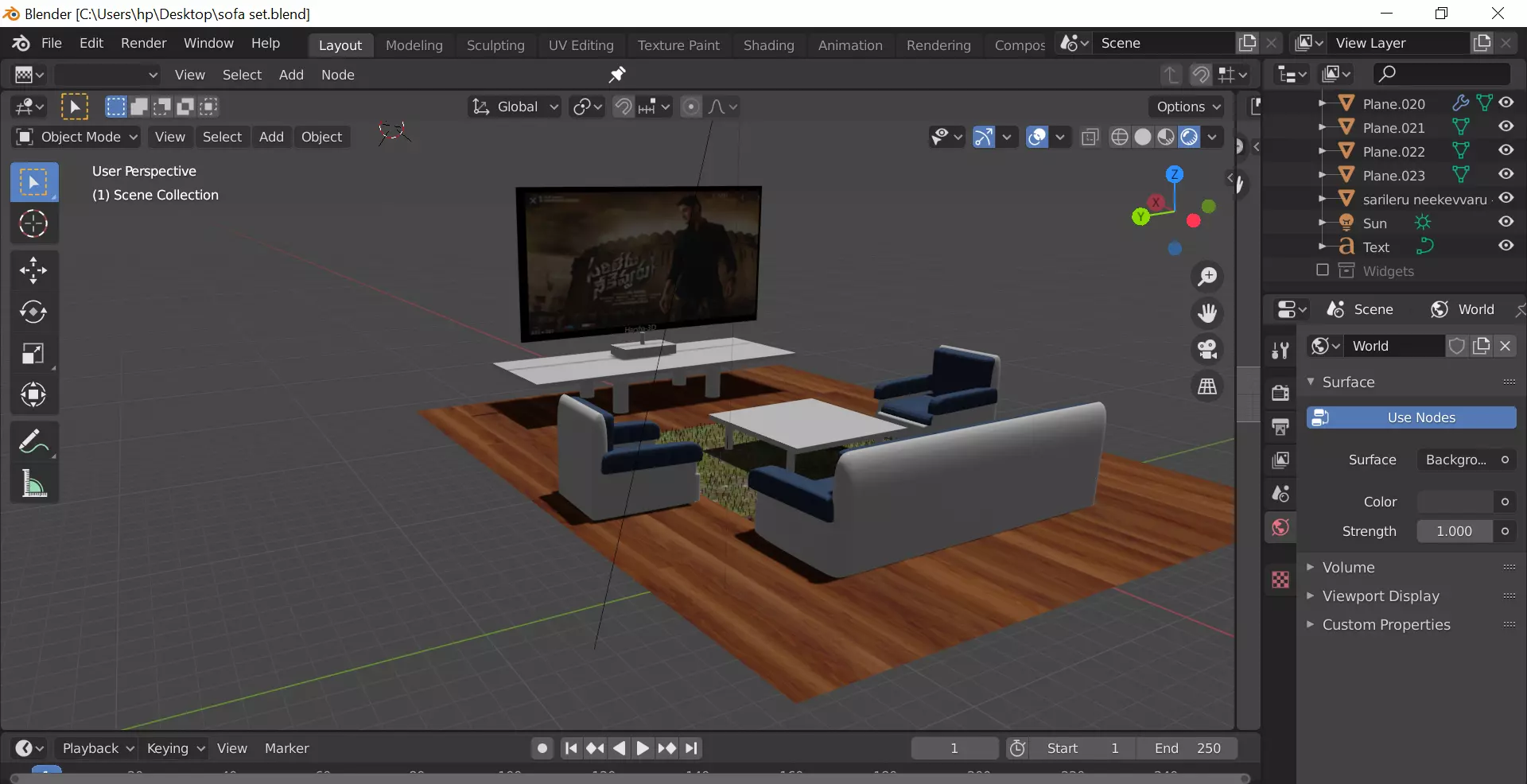Jump to the last frame
This screenshot has width=1527, height=784.
691,748
